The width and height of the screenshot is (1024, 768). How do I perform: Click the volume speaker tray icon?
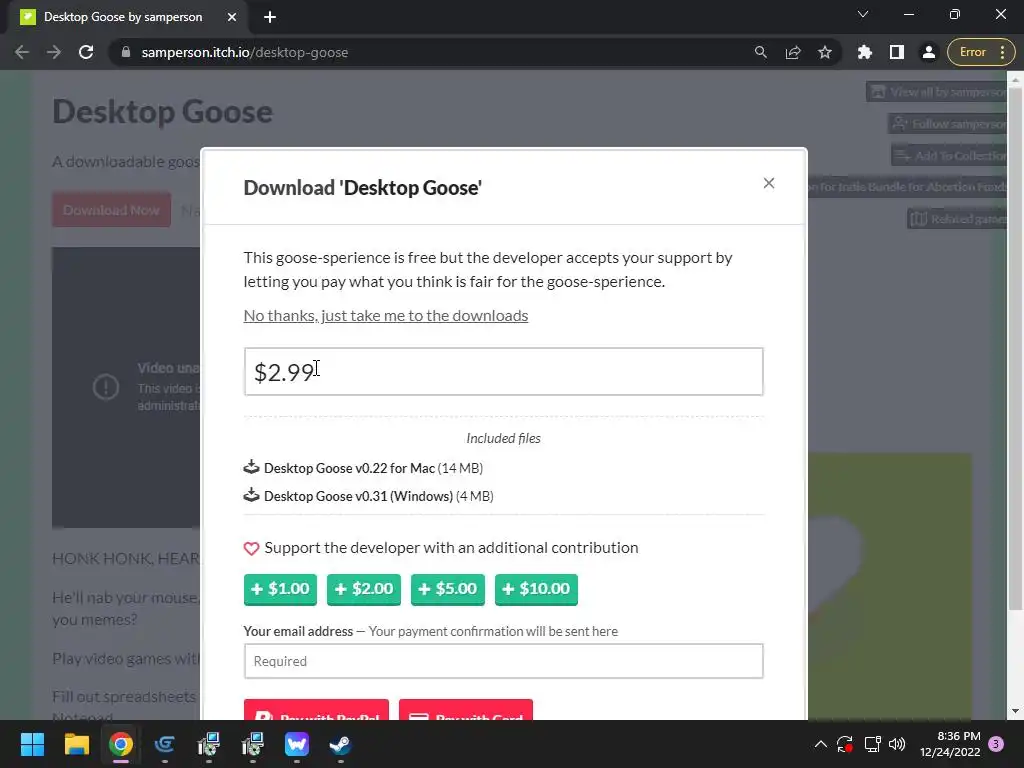[897, 744]
